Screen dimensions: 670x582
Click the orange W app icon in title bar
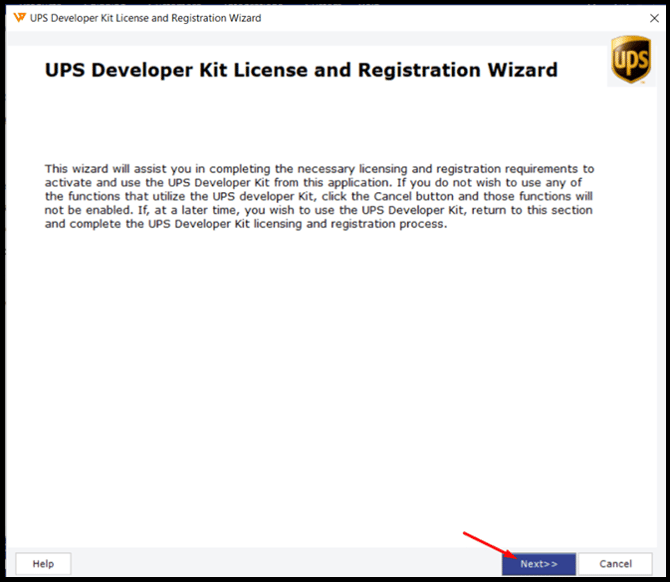click(x=20, y=18)
